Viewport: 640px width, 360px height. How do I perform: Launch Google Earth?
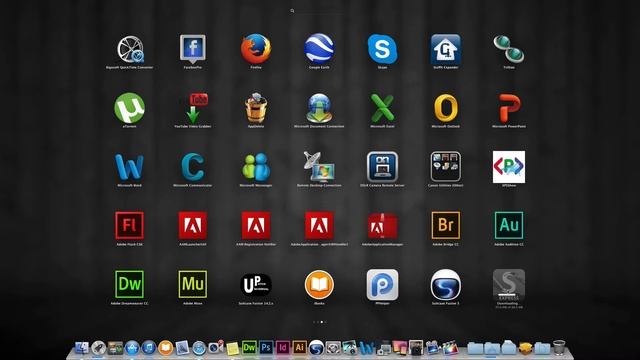319,49
